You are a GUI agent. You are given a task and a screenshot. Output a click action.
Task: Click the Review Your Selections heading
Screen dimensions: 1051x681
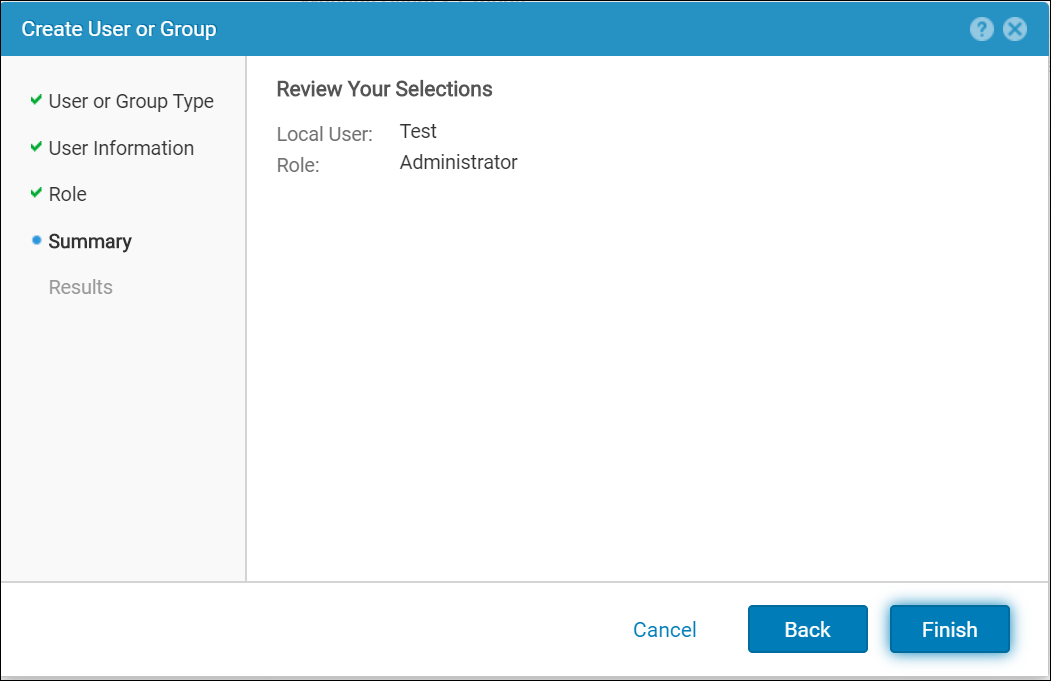pyautogui.click(x=384, y=89)
